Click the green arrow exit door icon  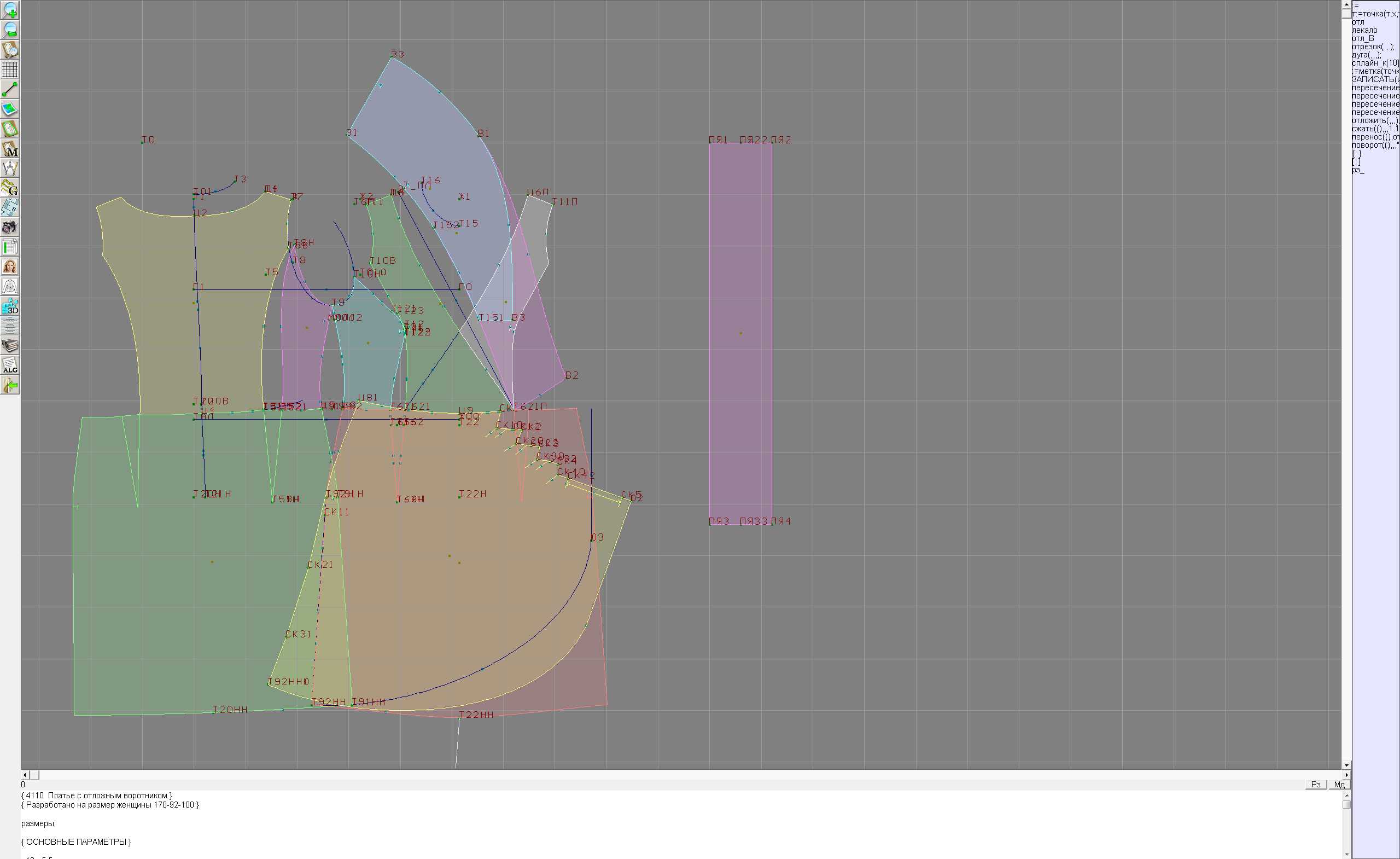10,385
